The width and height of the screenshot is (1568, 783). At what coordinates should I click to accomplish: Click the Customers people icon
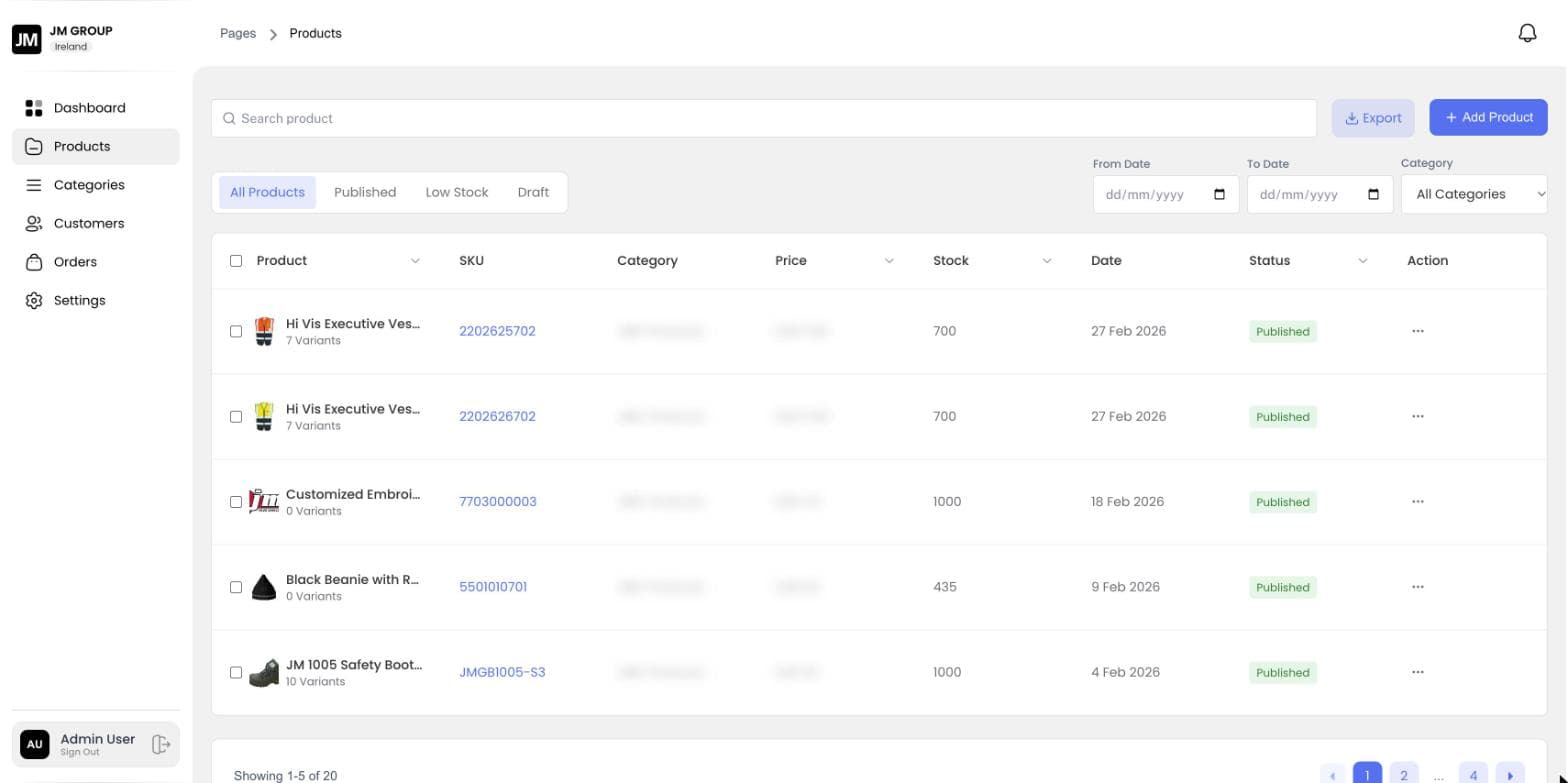34,224
